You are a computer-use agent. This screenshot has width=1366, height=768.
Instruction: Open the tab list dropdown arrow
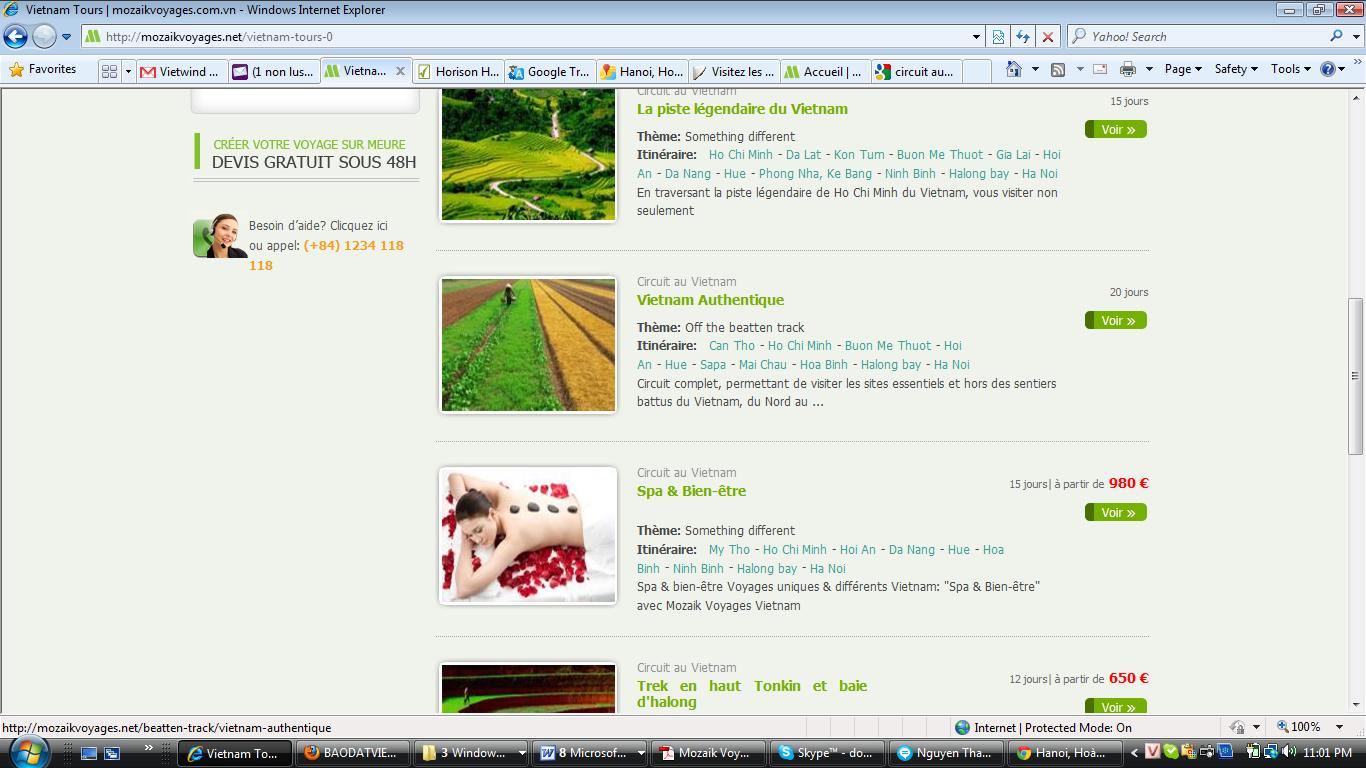pyautogui.click(x=128, y=71)
